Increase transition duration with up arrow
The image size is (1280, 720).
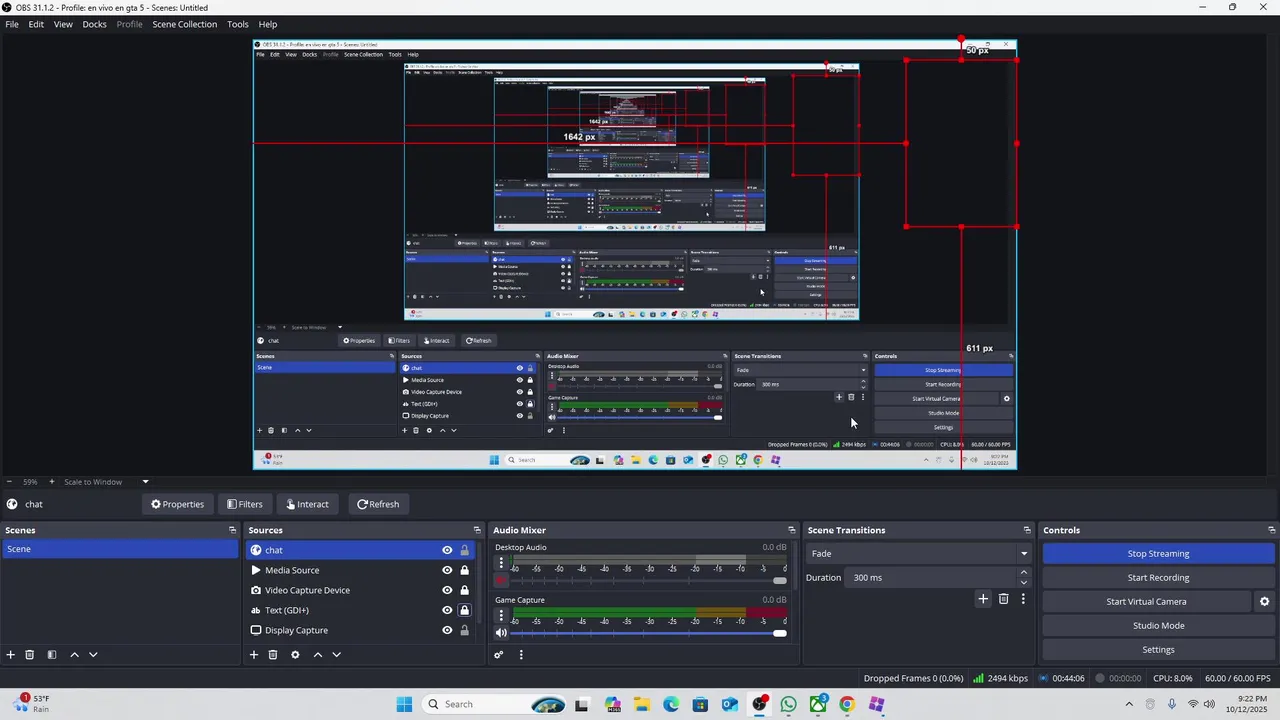(x=1024, y=573)
